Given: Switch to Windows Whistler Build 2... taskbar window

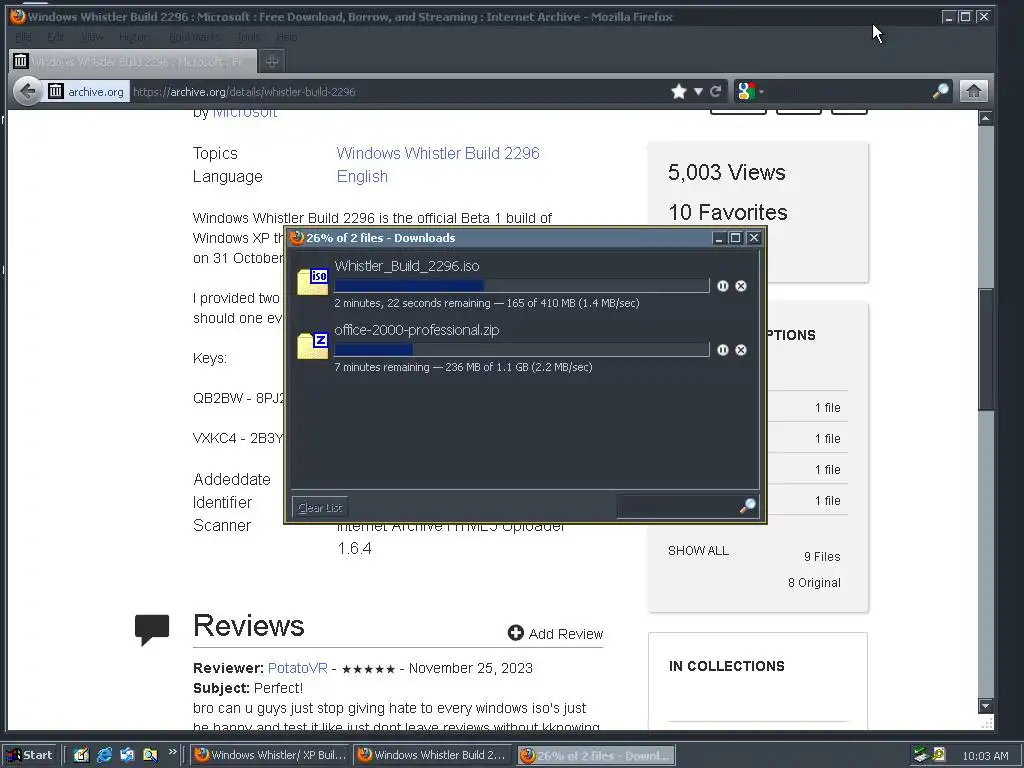Looking at the screenshot, I should coord(434,755).
